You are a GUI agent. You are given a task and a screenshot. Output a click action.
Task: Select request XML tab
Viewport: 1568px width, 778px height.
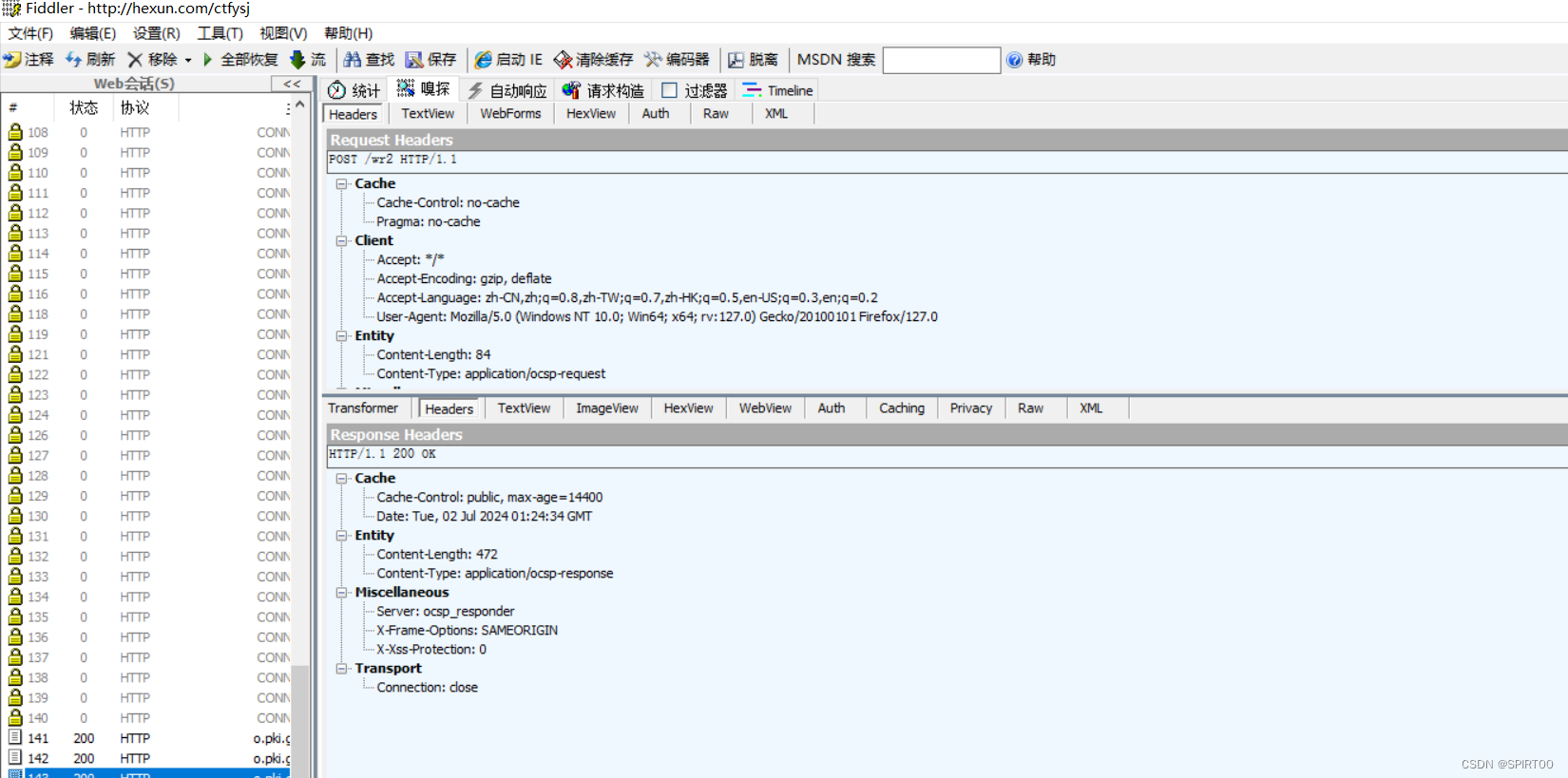point(776,113)
